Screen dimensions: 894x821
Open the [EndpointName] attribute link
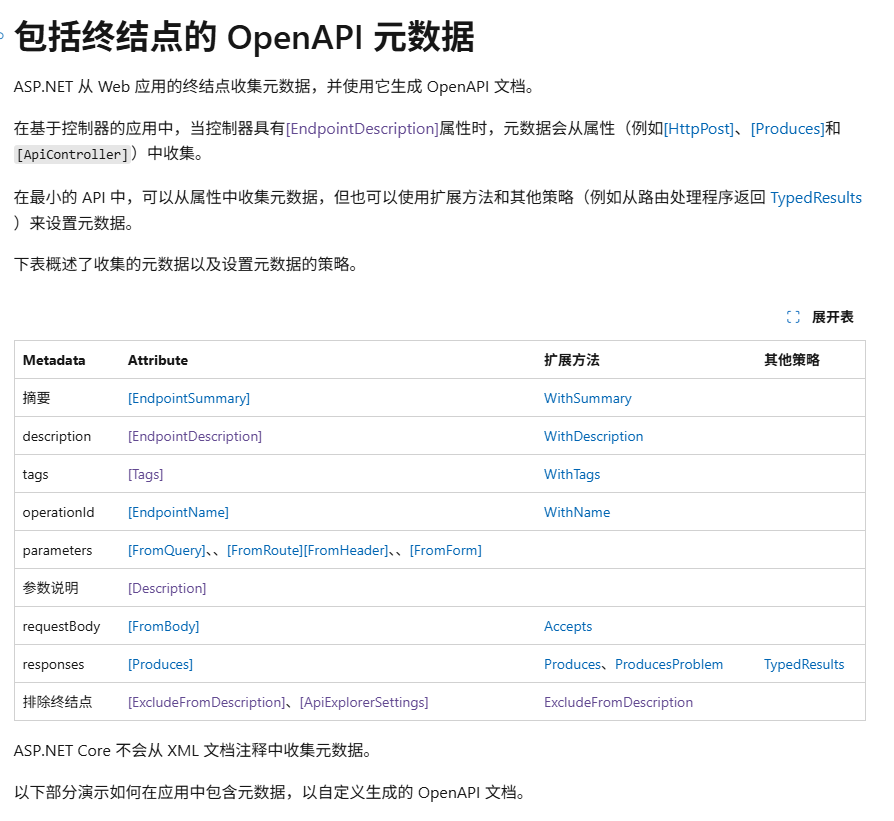tap(178, 512)
